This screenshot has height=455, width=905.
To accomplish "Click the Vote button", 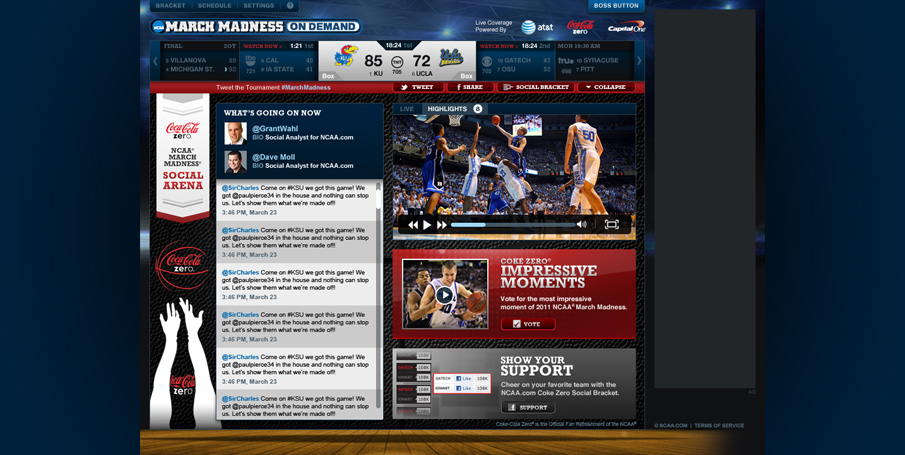I will (x=528, y=324).
